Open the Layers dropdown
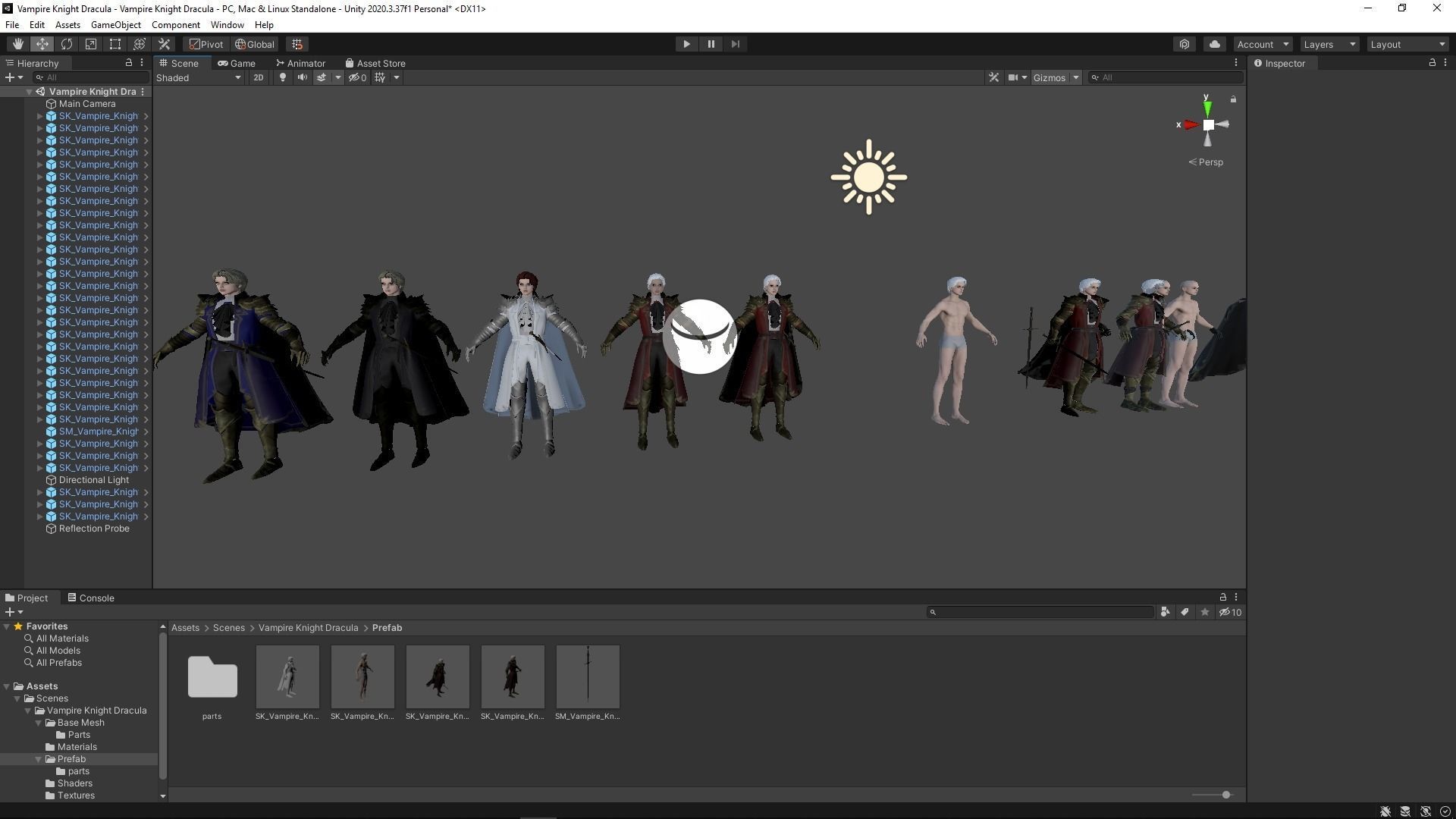This screenshot has height=819, width=1456. tap(1329, 44)
